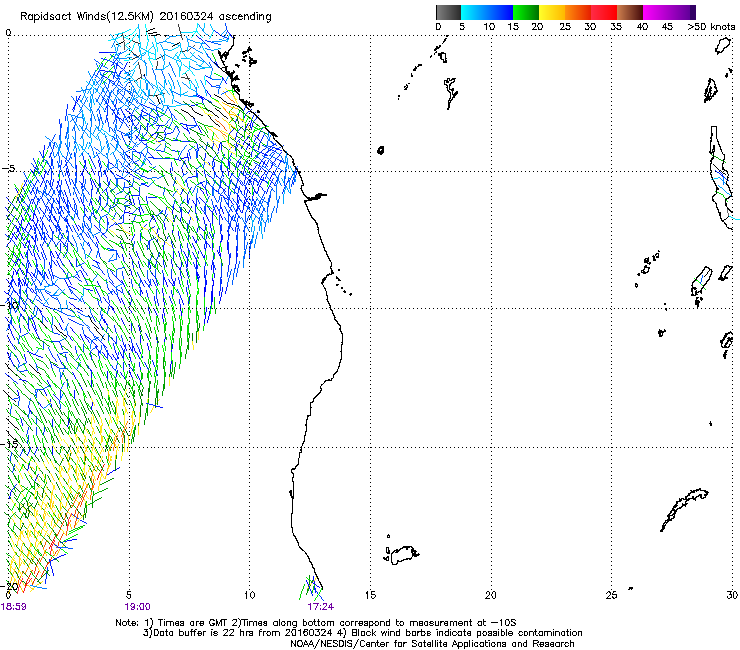
Task: Click the '18:59' pass time label
Action: pos(14,607)
